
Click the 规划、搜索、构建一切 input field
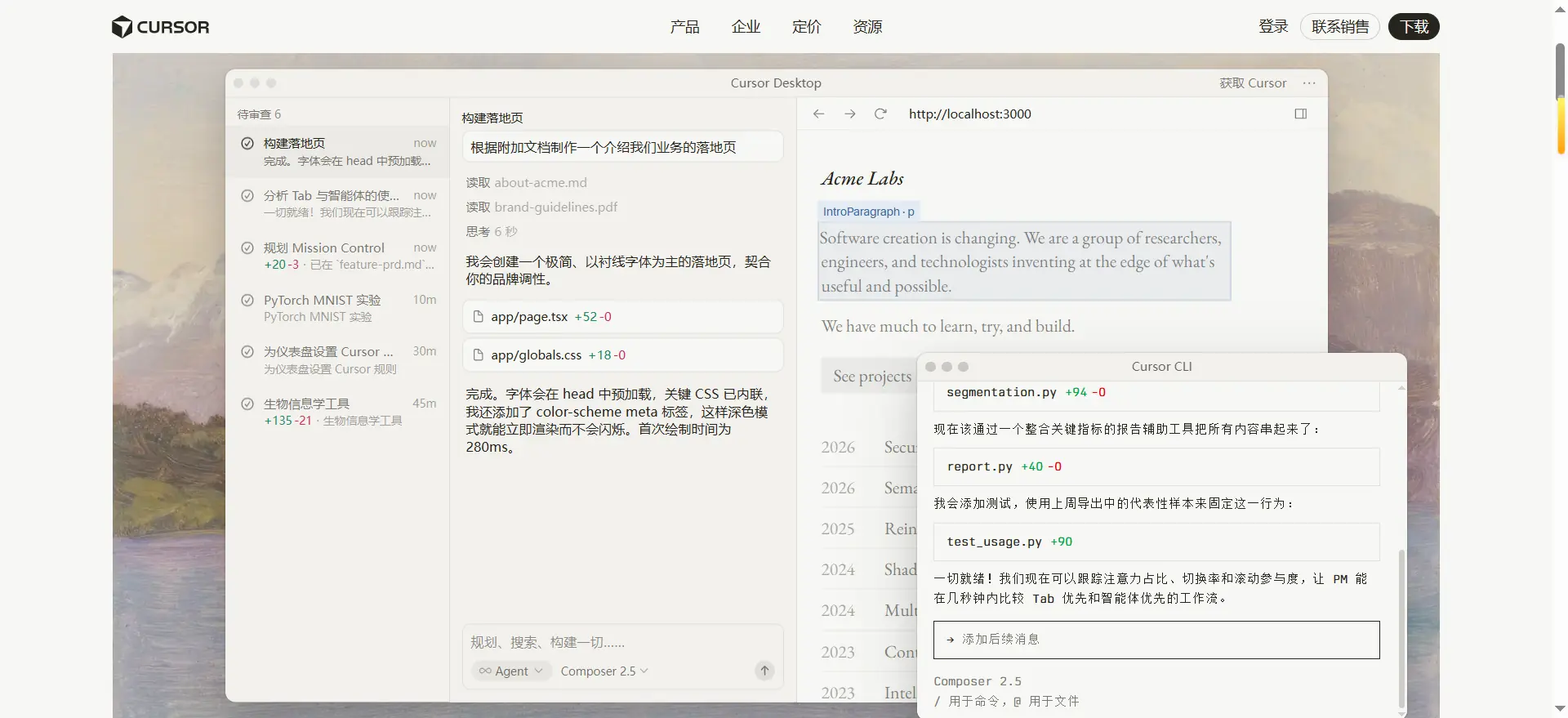pyautogui.click(x=623, y=643)
